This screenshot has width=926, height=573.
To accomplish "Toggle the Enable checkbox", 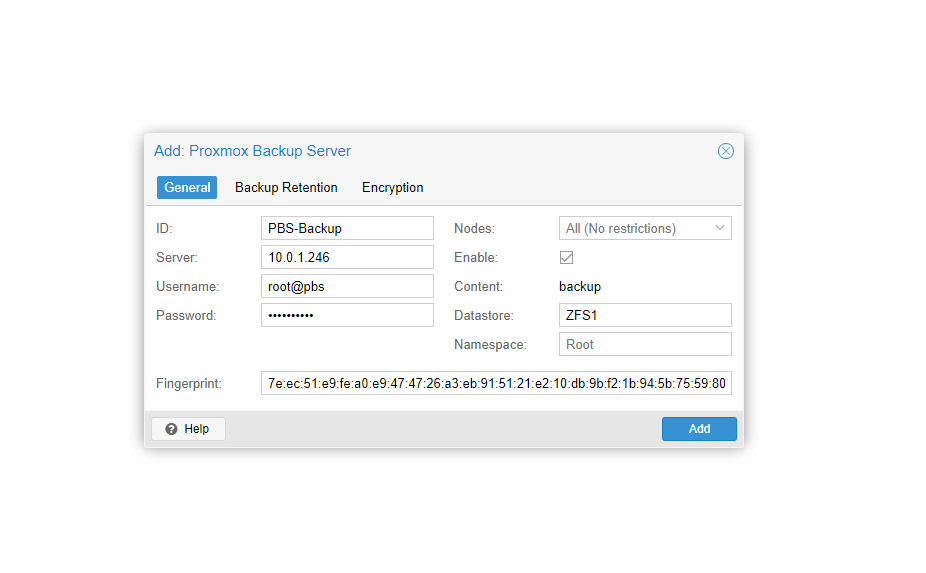I will click(566, 258).
